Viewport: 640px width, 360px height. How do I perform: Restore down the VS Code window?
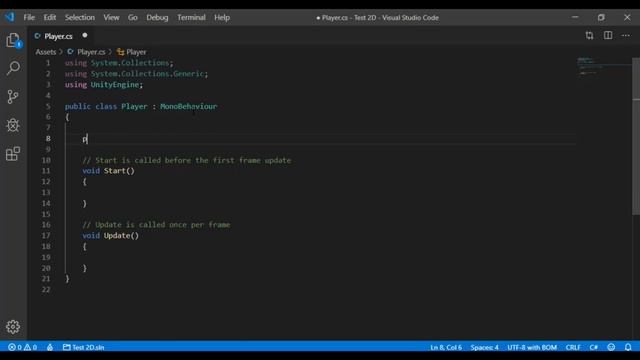point(601,17)
